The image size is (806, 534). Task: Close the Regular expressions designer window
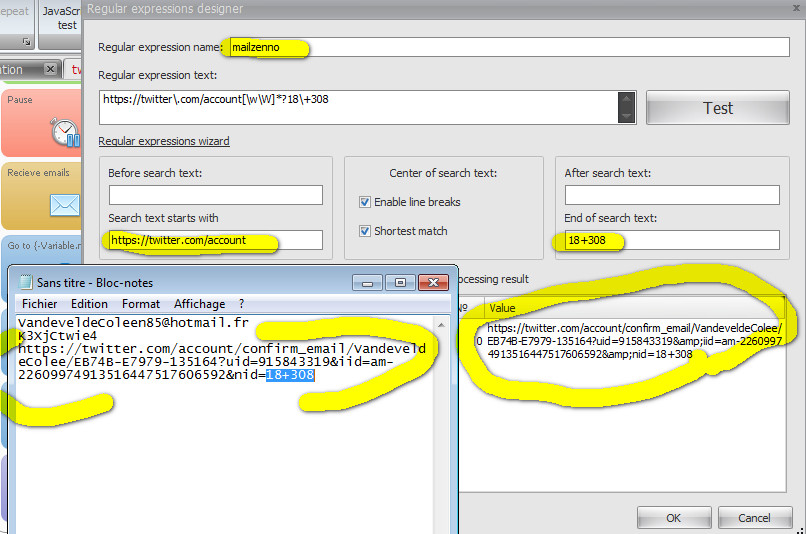pyautogui.click(x=796, y=8)
